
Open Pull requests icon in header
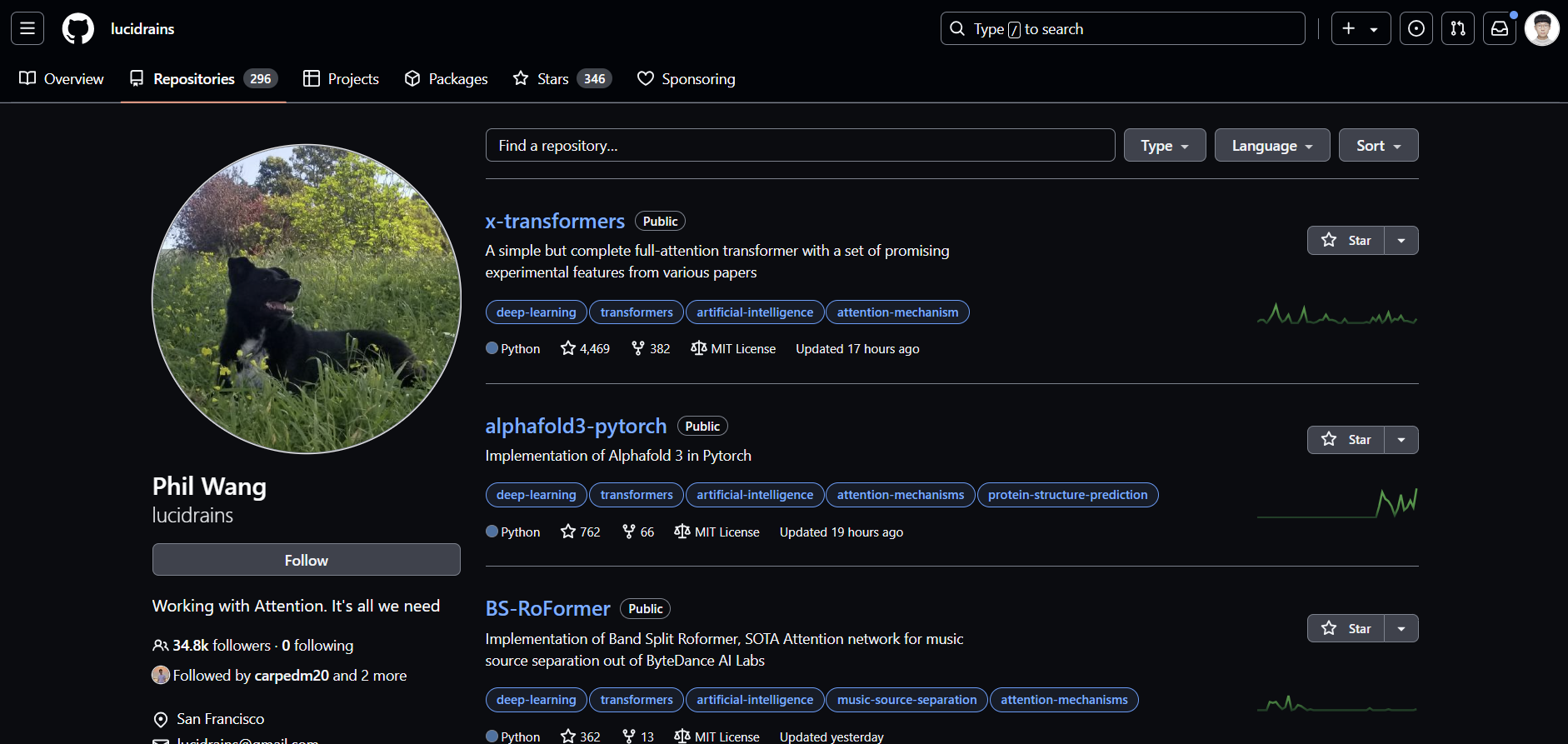point(1458,28)
